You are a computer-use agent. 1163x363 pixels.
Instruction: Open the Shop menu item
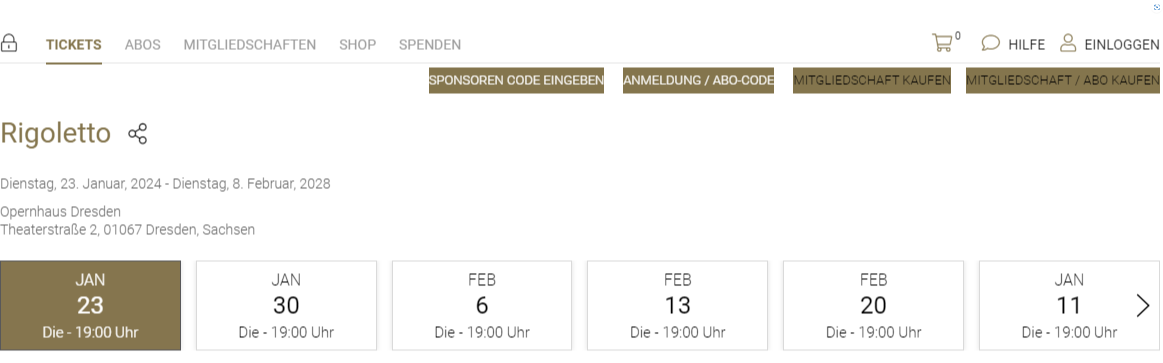click(358, 45)
